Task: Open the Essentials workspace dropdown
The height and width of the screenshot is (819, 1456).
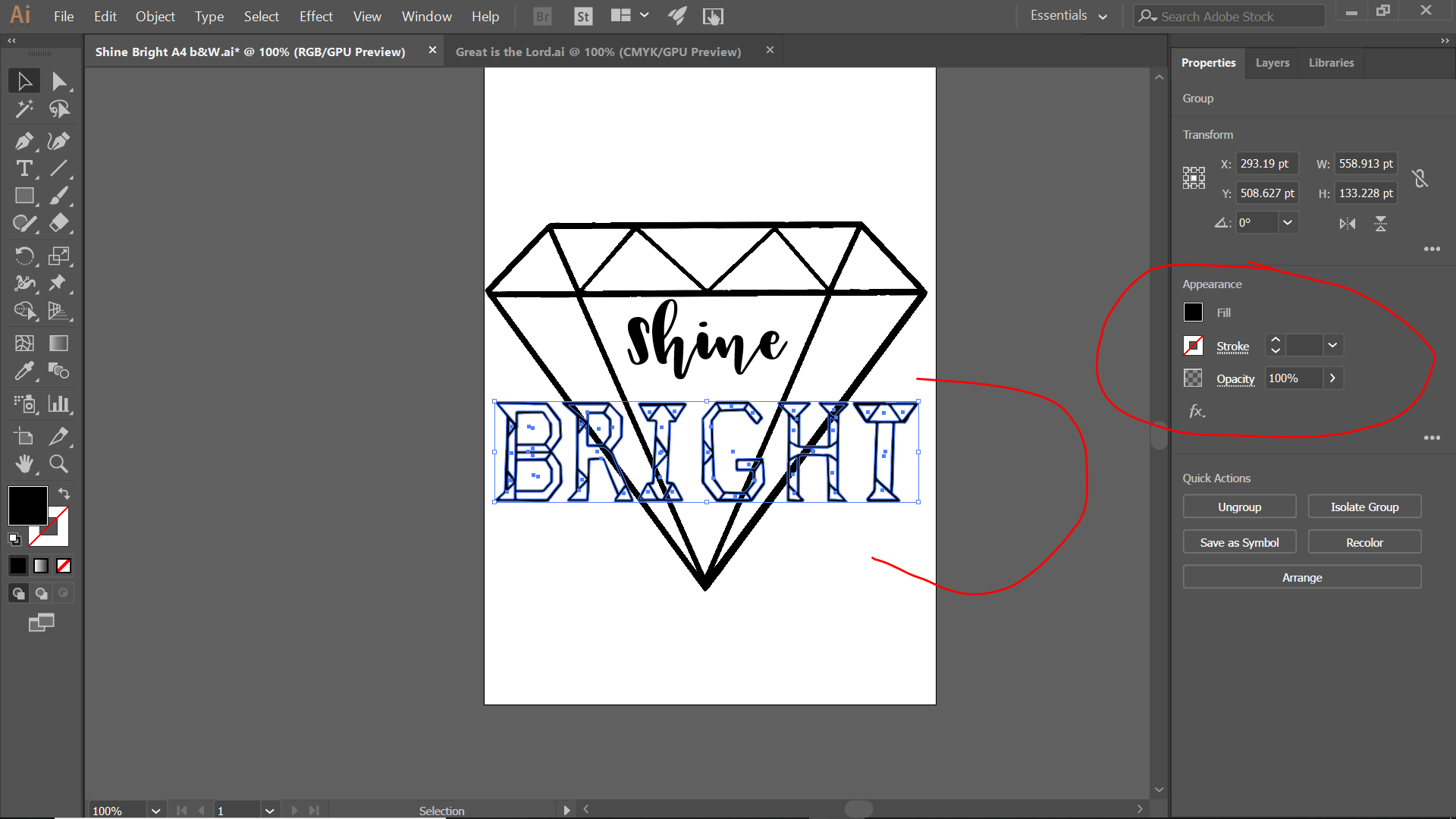Action: (x=1068, y=16)
